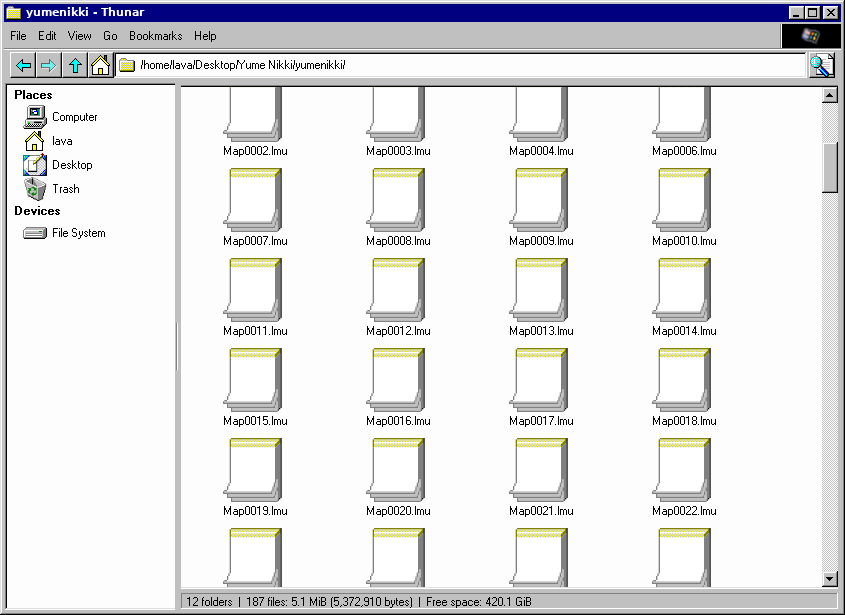Select the Map0016.lmu file icon

[396, 379]
